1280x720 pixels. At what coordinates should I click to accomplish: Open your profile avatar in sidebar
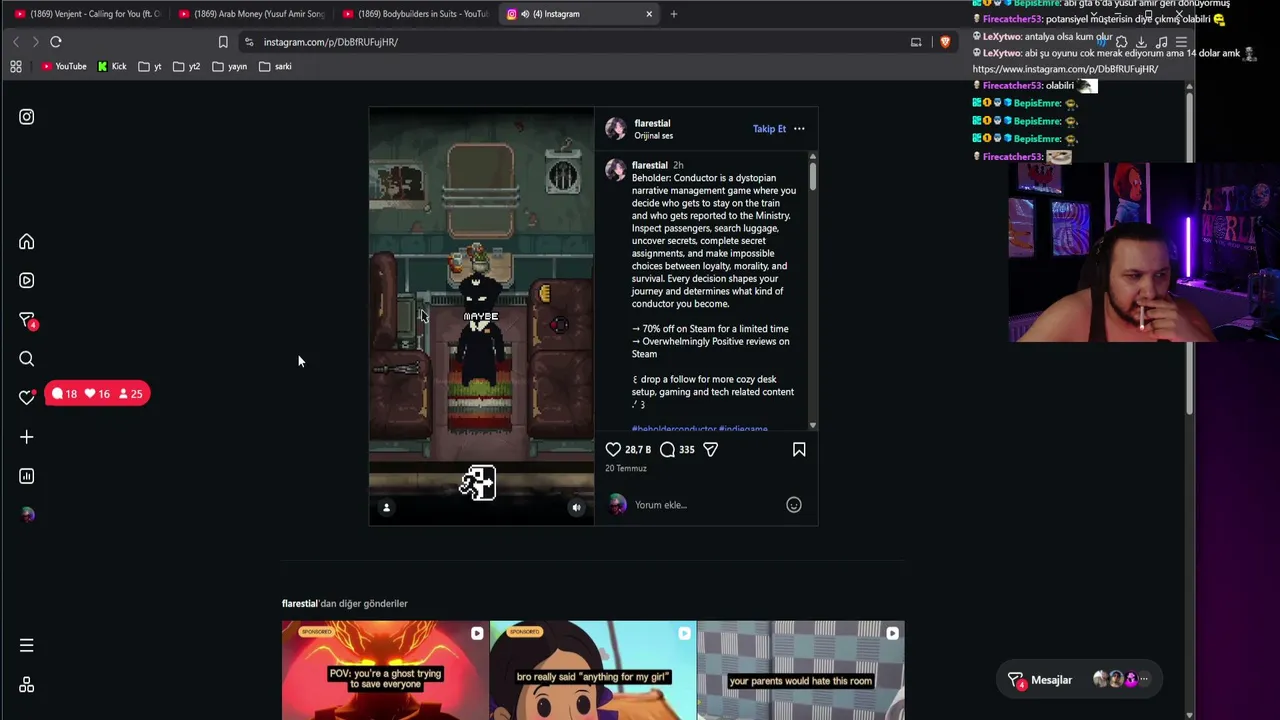point(27,515)
